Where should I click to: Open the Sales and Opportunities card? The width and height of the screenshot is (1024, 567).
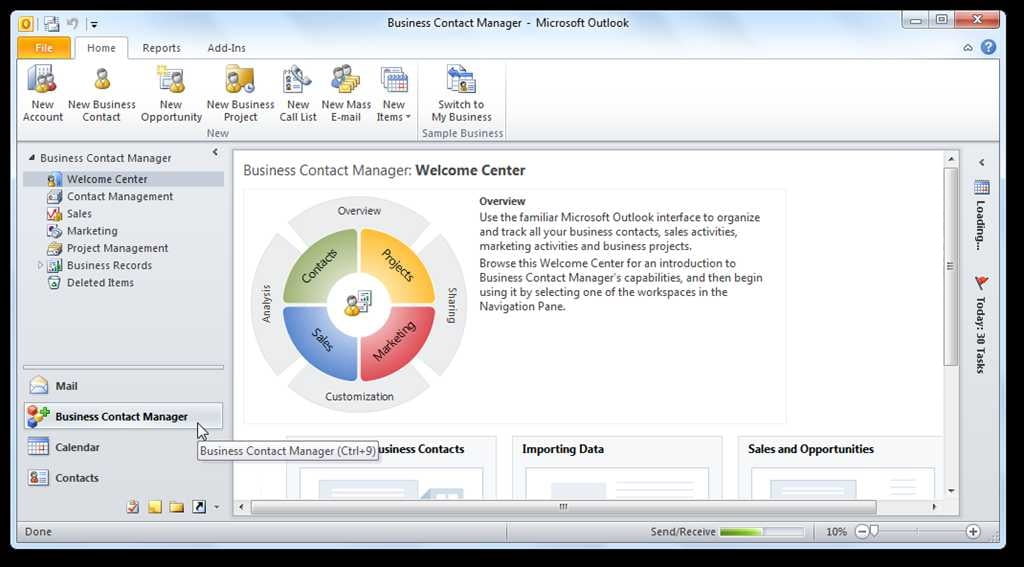click(840, 468)
